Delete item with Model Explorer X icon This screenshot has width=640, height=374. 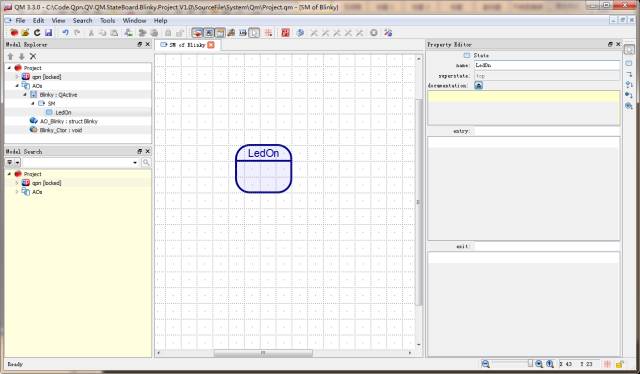pos(33,56)
